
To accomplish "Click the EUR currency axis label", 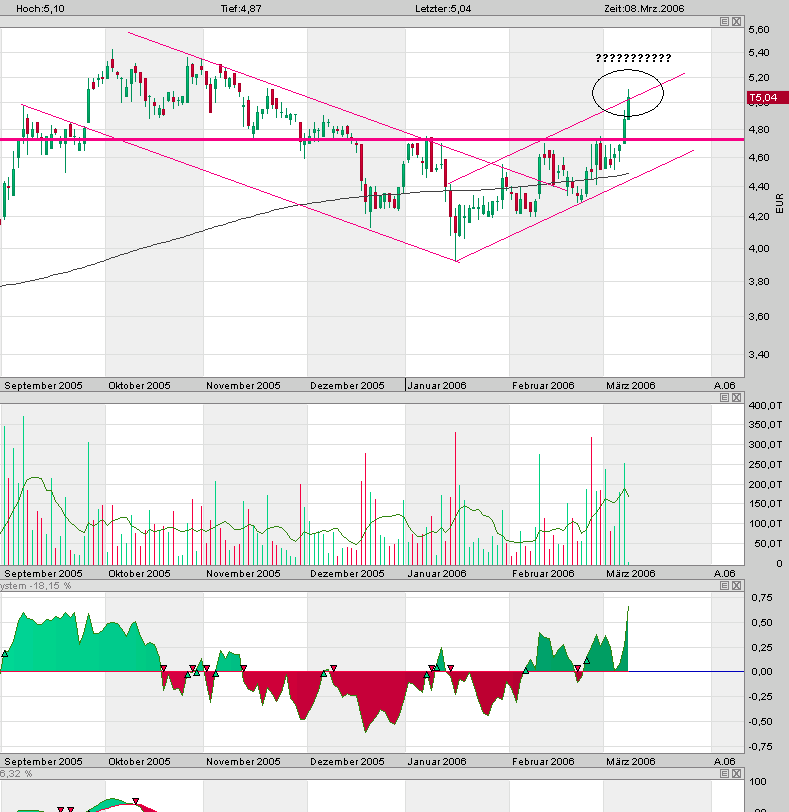I will 779,203.
